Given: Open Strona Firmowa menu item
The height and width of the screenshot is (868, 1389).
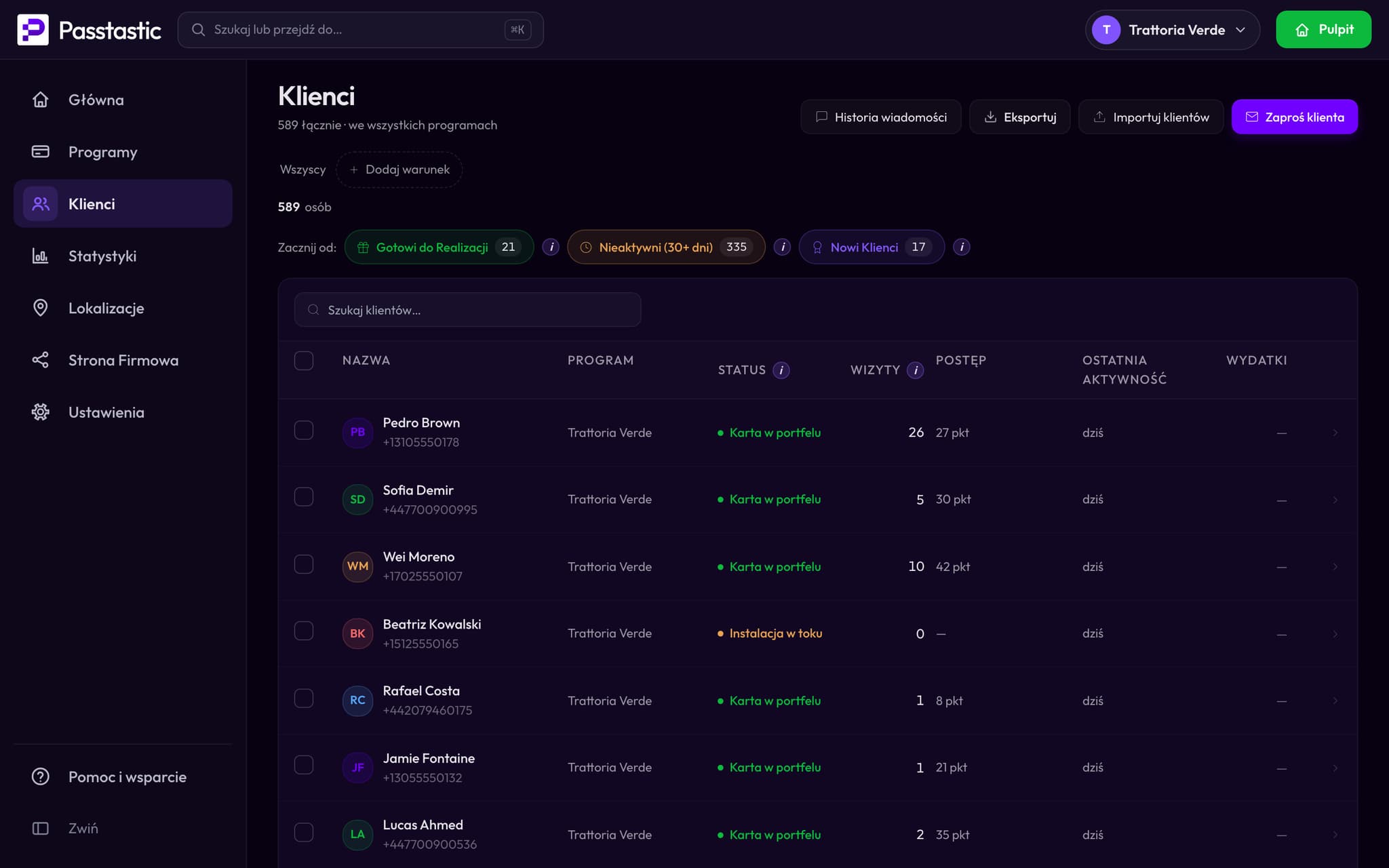Looking at the screenshot, I should tap(123, 360).
